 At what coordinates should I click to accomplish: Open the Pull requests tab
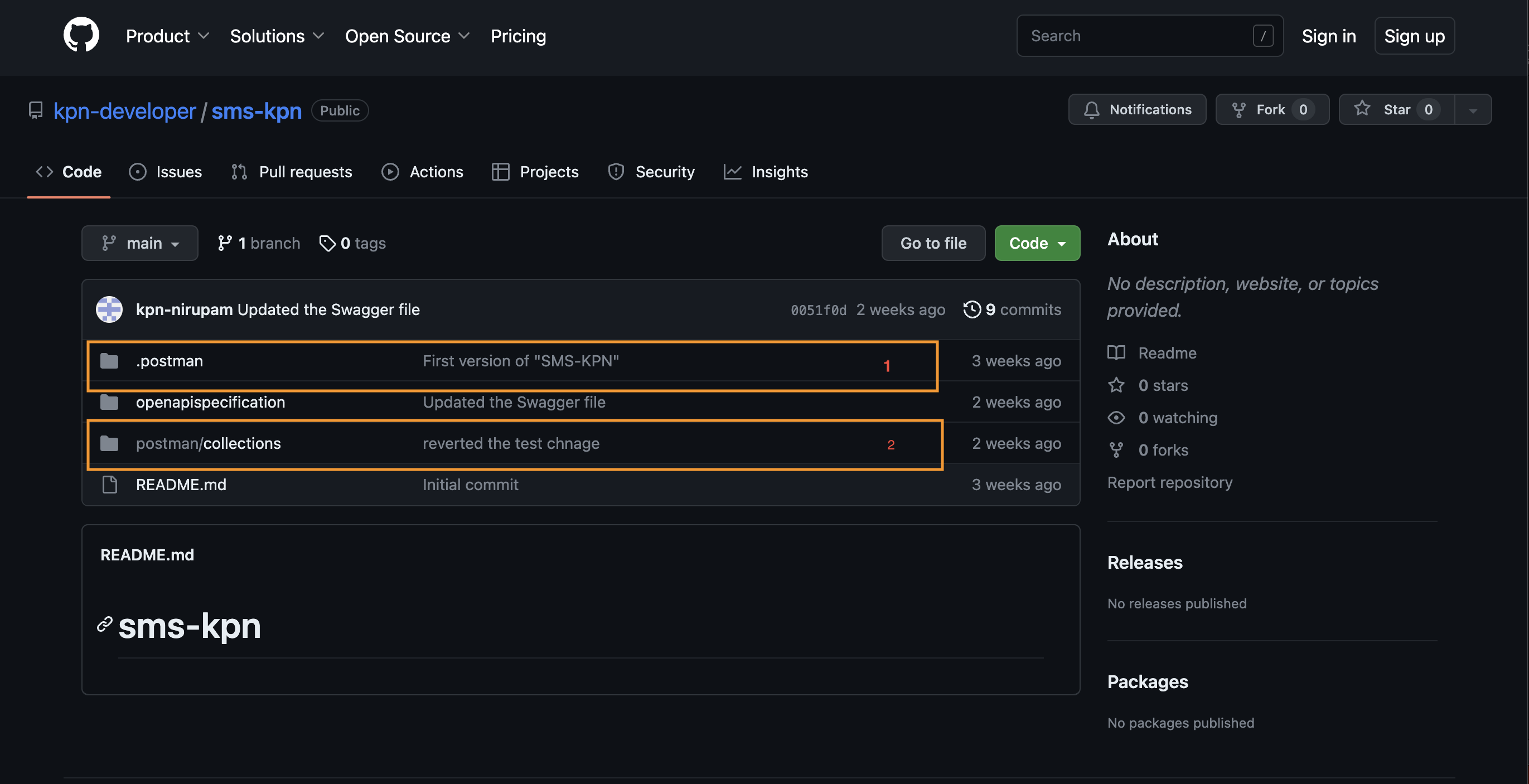tap(292, 172)
